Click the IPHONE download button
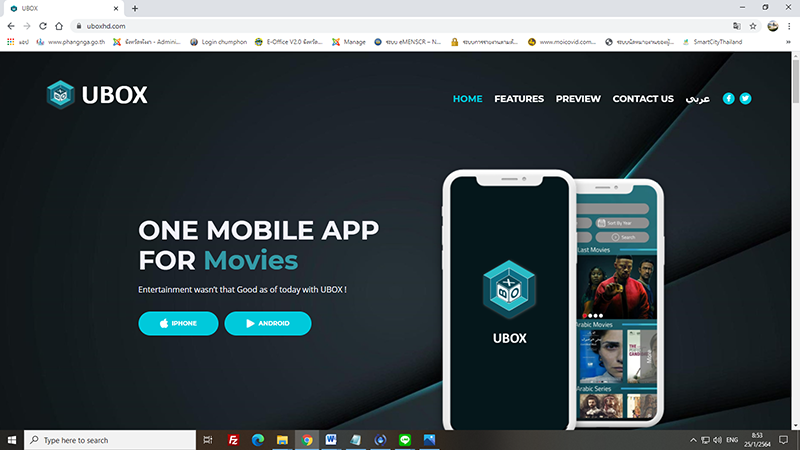This screenshot has height=450, width=800. pos(178,323)
